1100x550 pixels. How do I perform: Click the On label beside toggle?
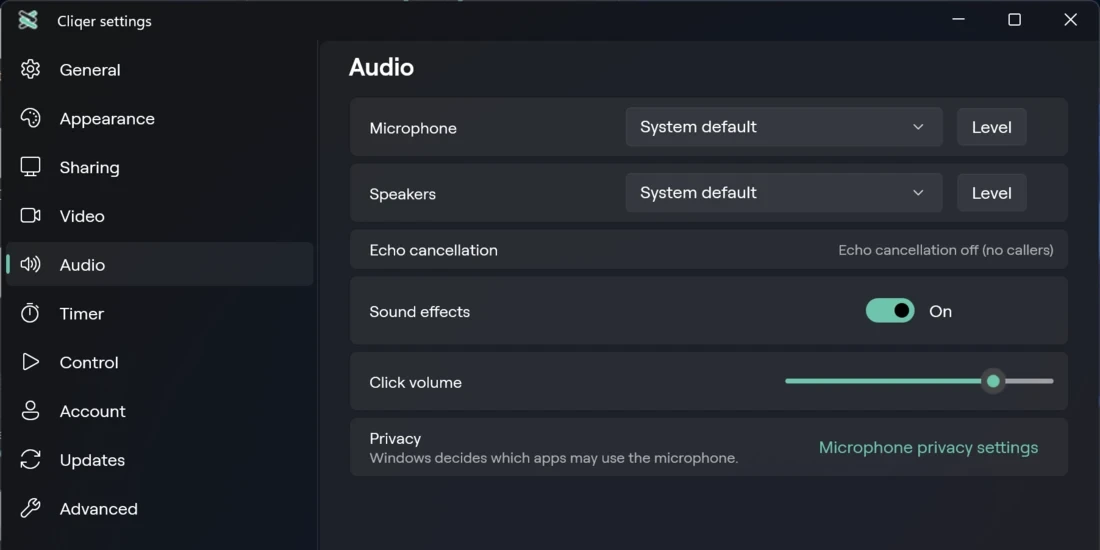940,311
